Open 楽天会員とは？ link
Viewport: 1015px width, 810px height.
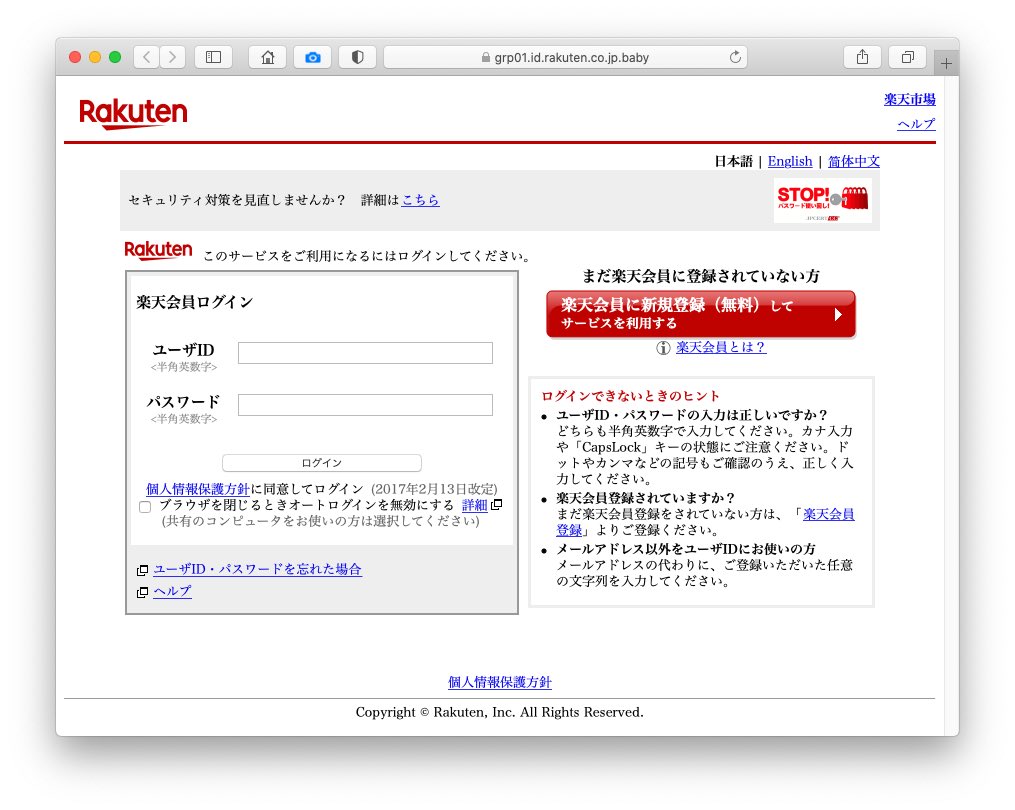(721, 347)
